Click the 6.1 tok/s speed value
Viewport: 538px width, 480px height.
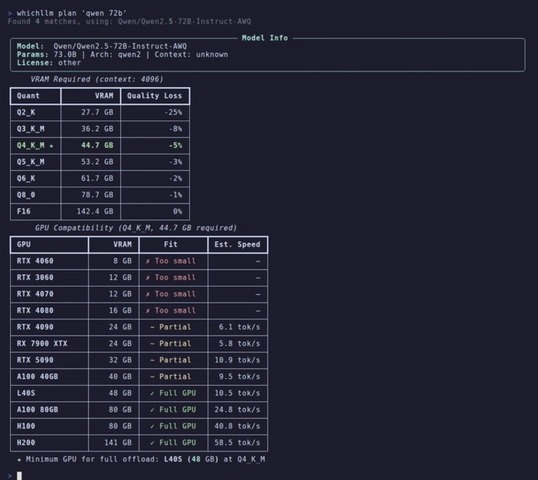coord(239,327)
